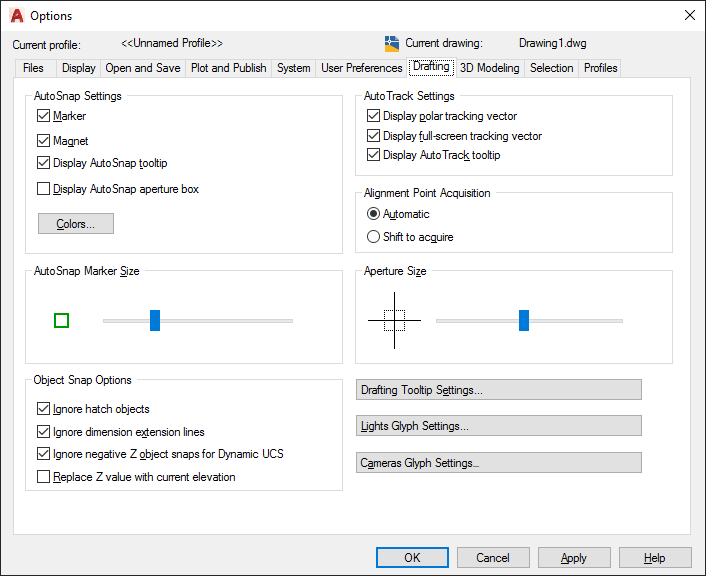Click the green AutoSnap marker preview square
The image size is (706, 576).
pyautogui.click(x=61, y=320)
